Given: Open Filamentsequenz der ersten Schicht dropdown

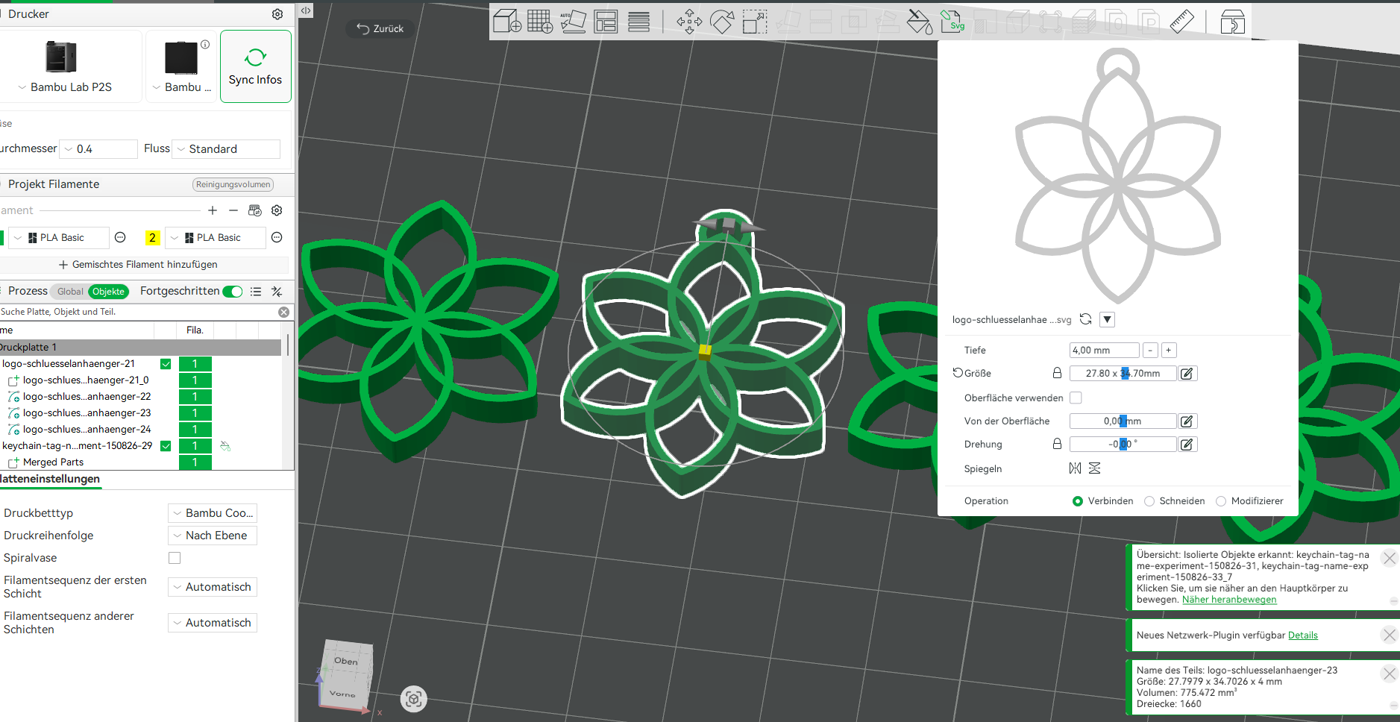Looking at the screenshot, I should (212, 587).
